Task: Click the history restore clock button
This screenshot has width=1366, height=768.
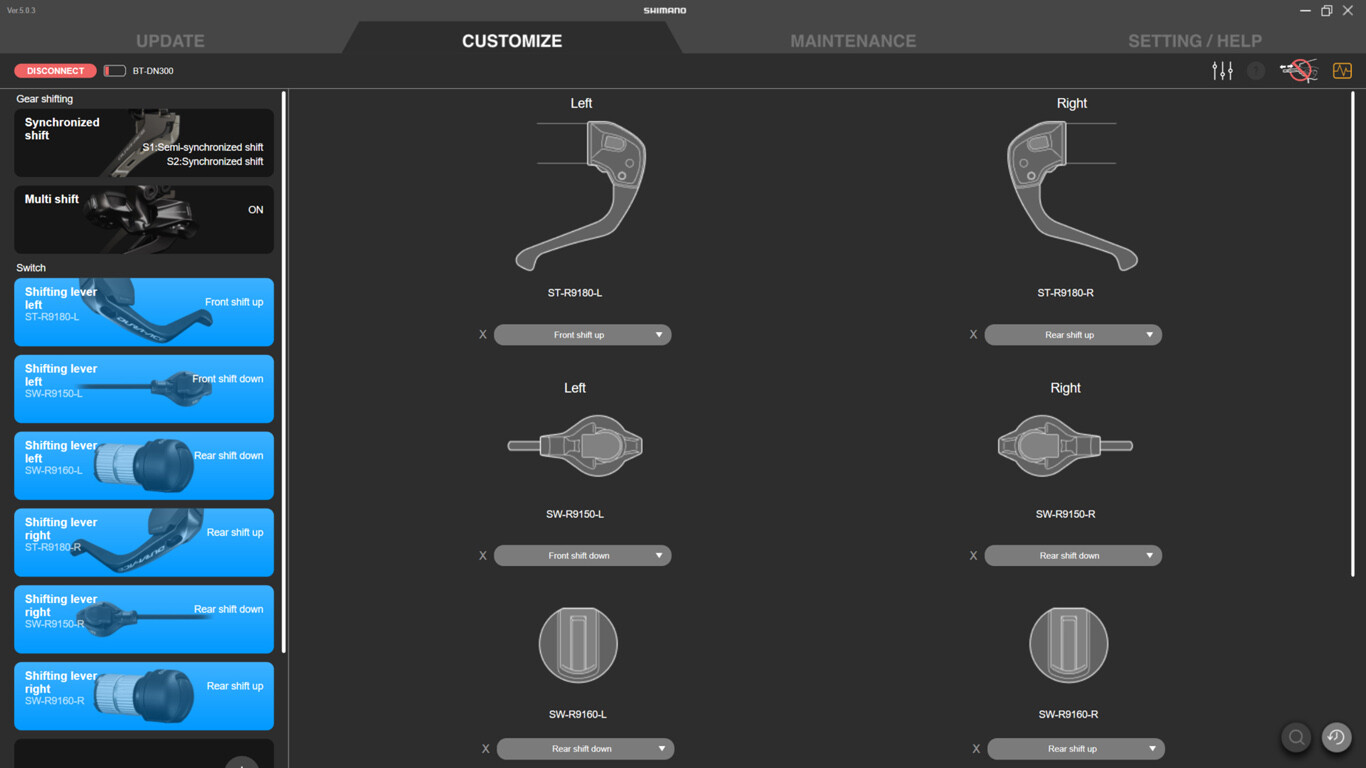Action: click(x=1336, y=738)
